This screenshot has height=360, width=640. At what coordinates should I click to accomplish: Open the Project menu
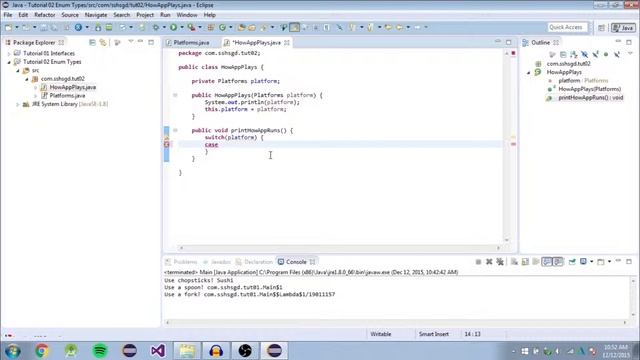pos(145,15)
